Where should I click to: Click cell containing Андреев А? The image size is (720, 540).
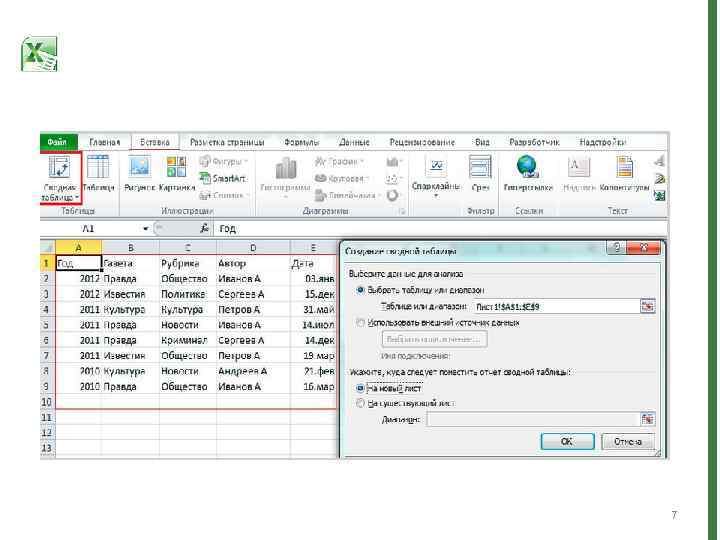click(253, 371)
